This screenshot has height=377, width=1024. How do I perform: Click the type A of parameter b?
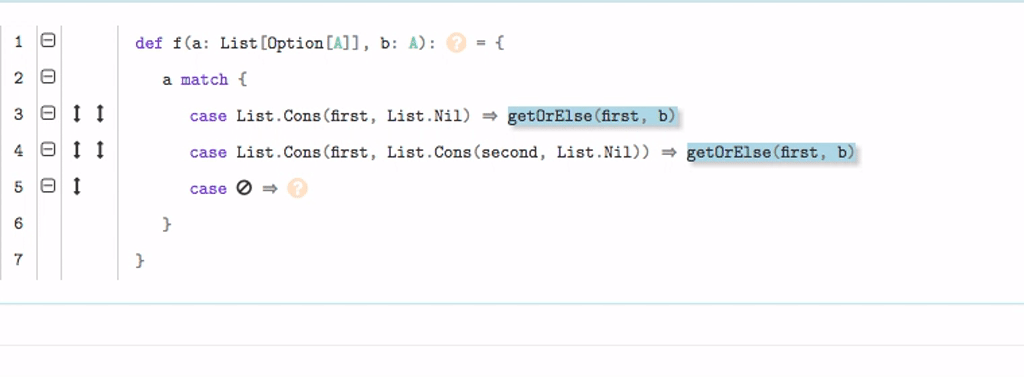[x=413, y=44]
